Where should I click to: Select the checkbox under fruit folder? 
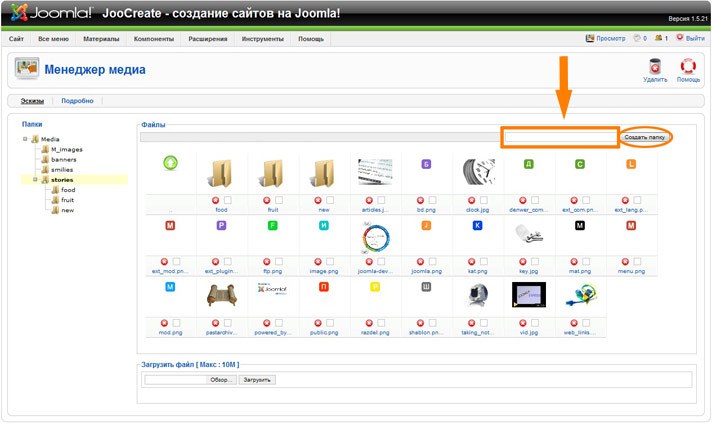click(x=279, y=201)
